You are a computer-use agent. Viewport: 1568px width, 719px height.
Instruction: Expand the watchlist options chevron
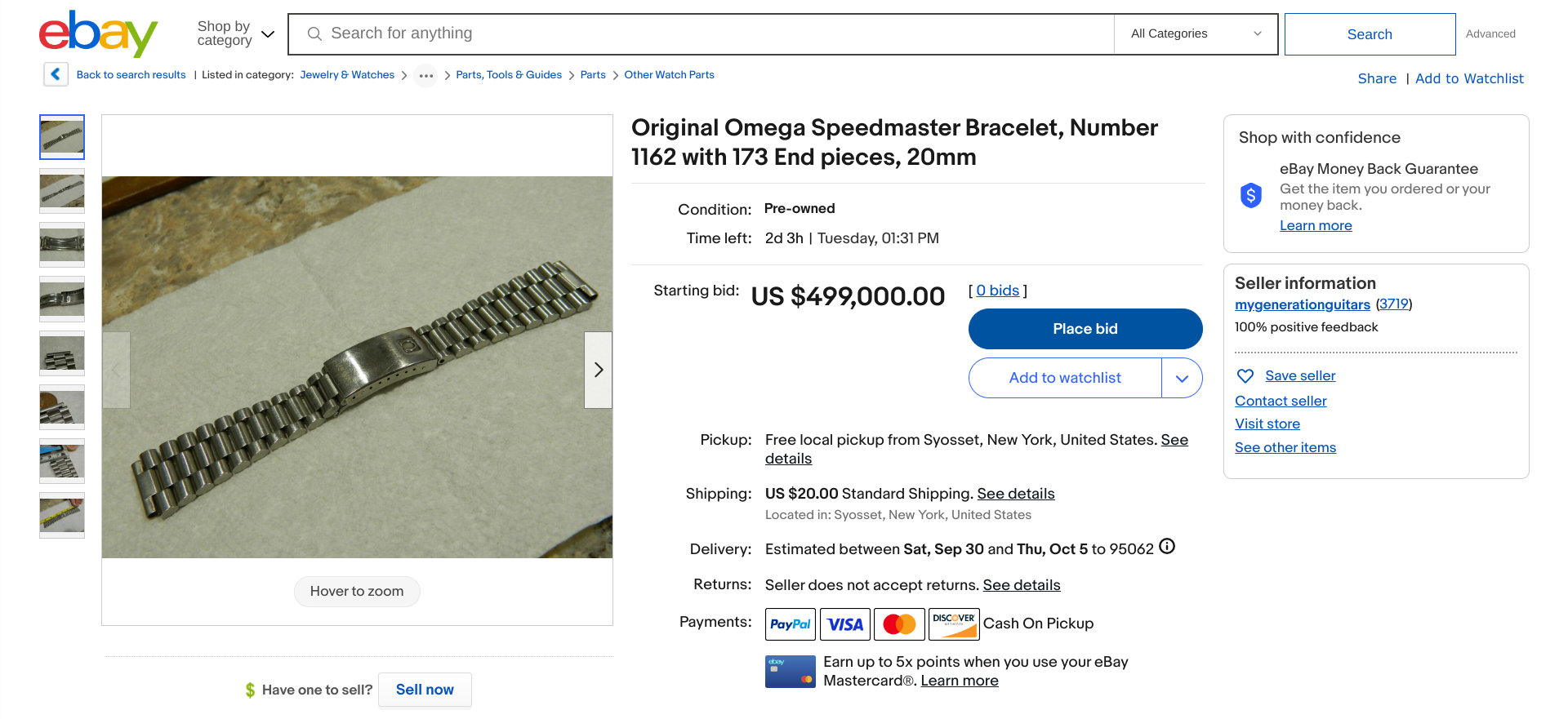tap(1182, 378)
